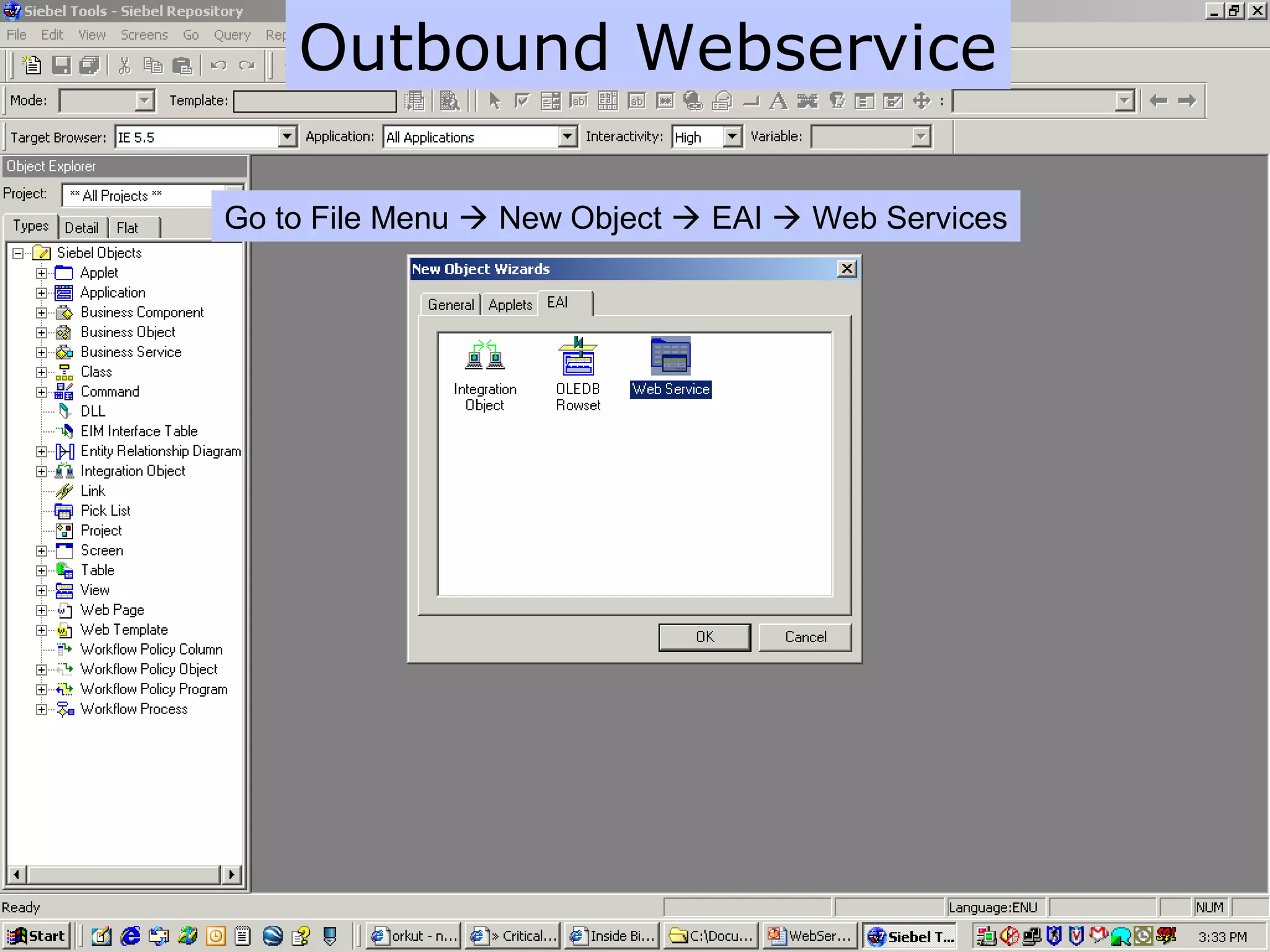
Task: Click the pointer select tool icon
Action: (x=494, y=100)
